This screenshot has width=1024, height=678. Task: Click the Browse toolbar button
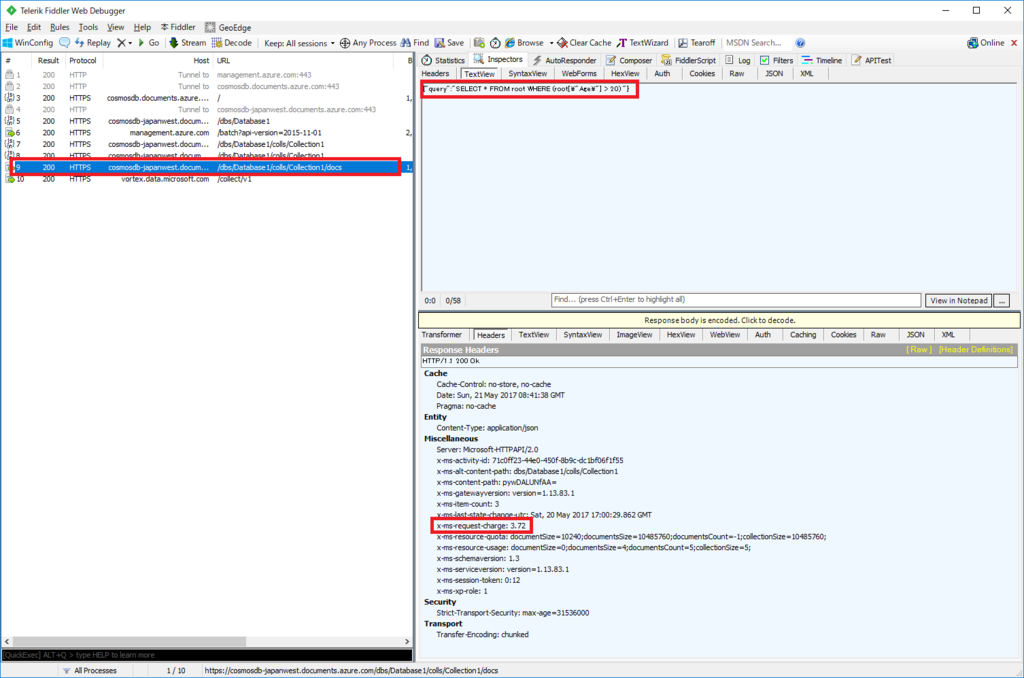click(524, 43)
